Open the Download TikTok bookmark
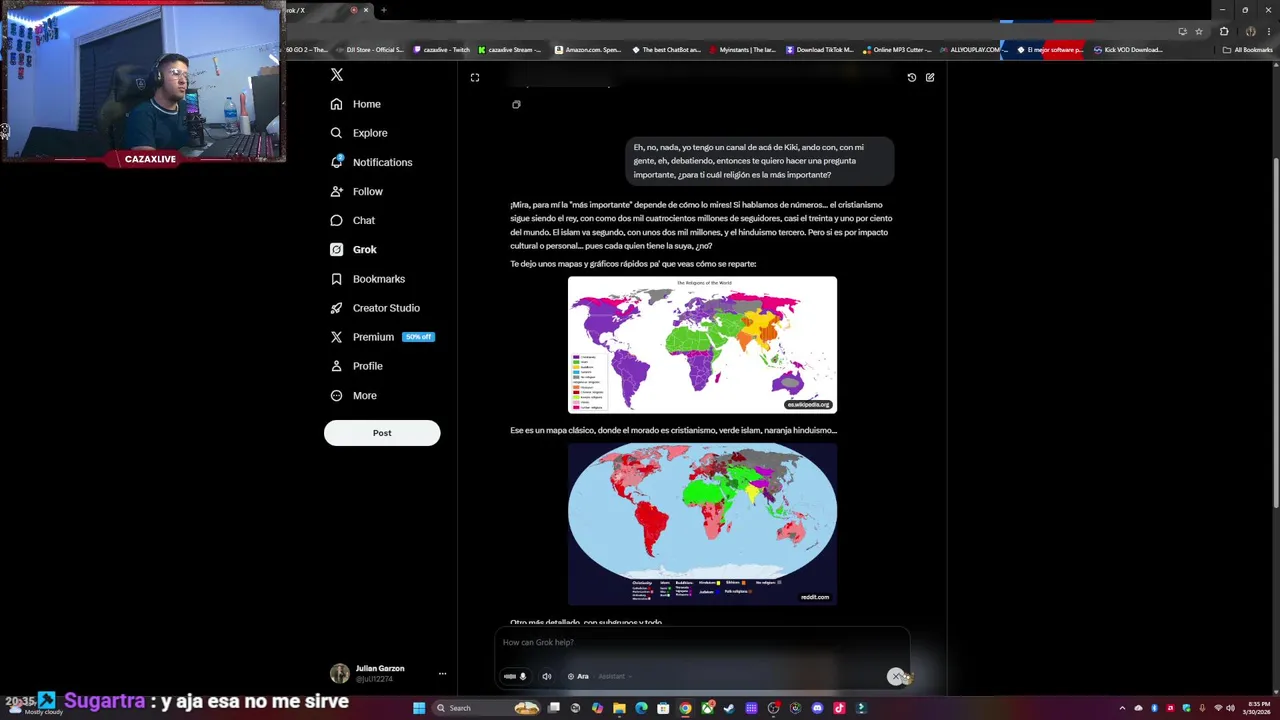The width and height of the screenshot is (1280, 720). point(820,50)
